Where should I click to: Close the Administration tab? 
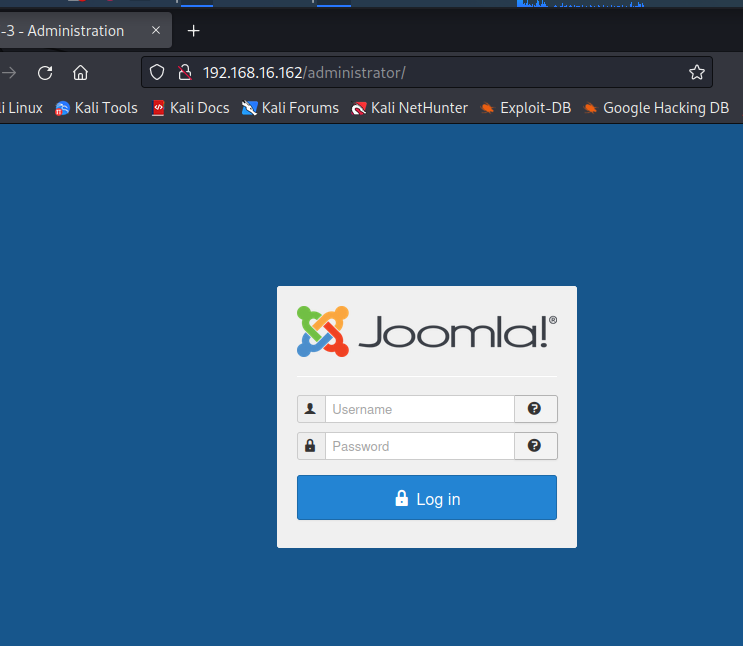click(x=156, y=30)
